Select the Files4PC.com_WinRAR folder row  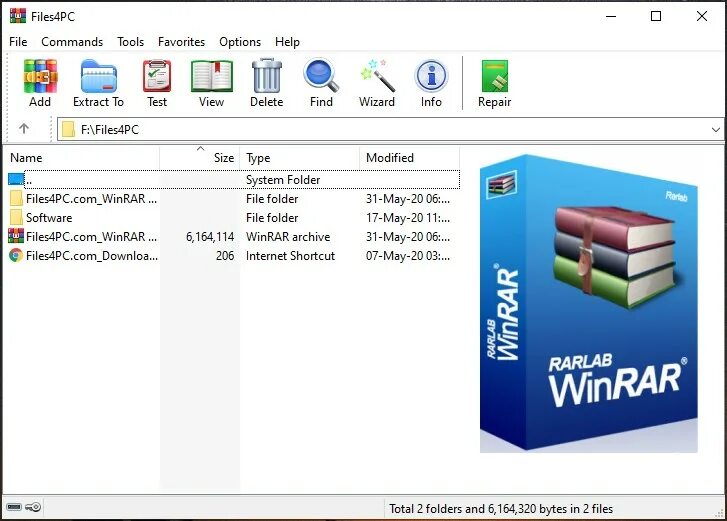[x=232, y=198]
